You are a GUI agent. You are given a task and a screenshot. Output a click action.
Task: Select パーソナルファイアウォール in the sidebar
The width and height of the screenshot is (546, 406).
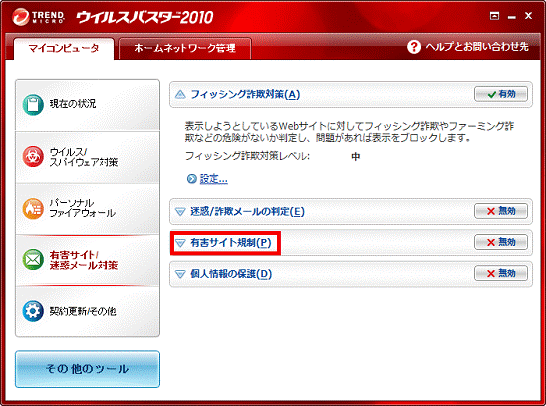click(87, 209)
